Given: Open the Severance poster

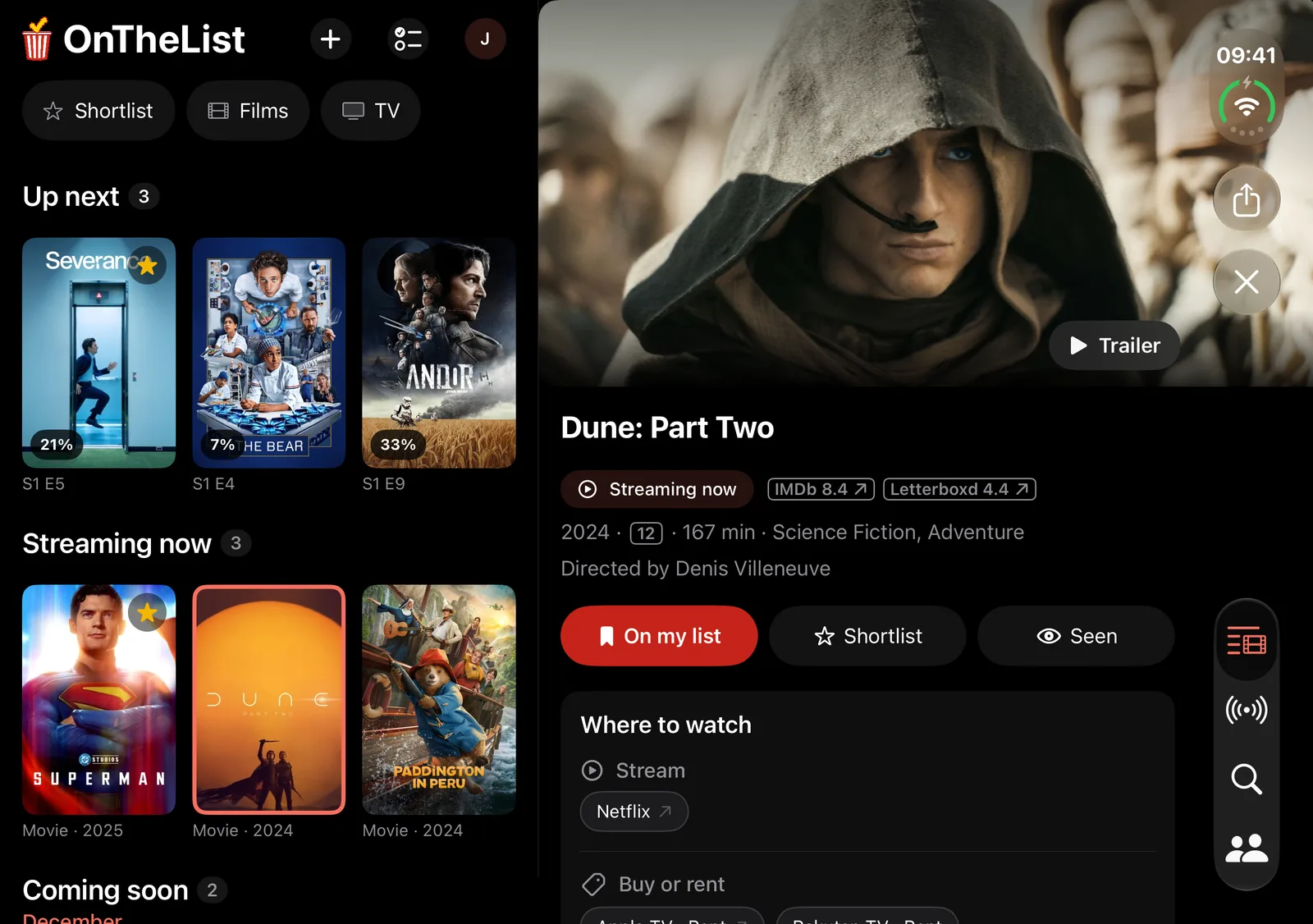Looking at the screenshot, I should coord(98,353).
